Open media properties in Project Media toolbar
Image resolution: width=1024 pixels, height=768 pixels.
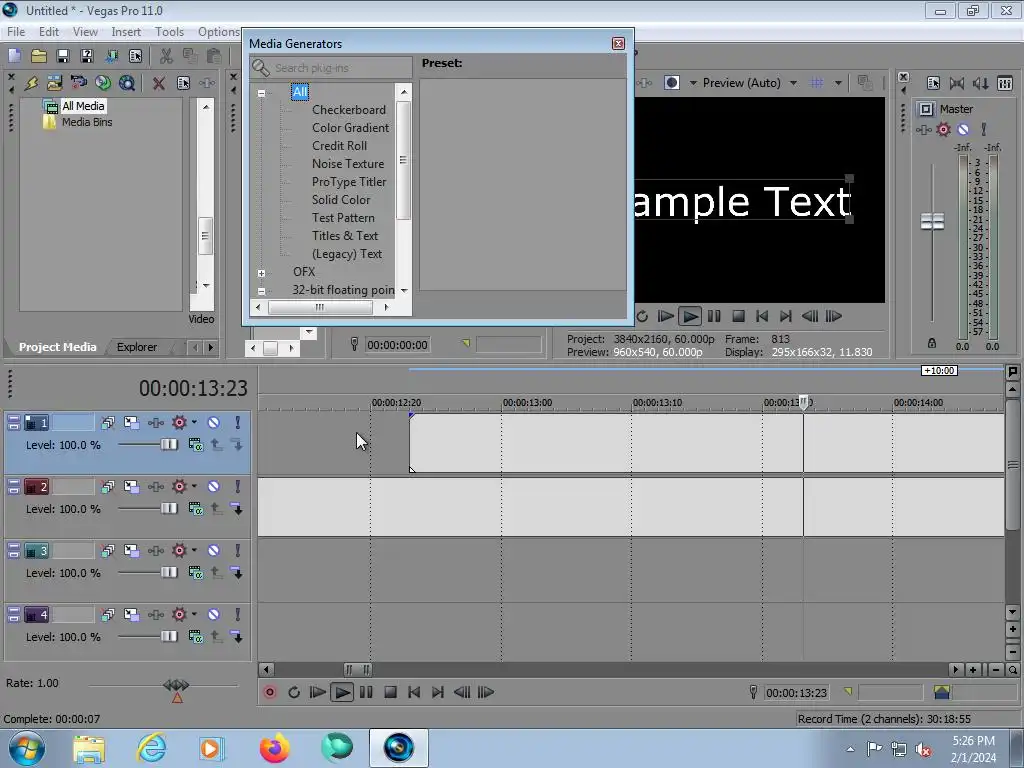pos(184,83)
